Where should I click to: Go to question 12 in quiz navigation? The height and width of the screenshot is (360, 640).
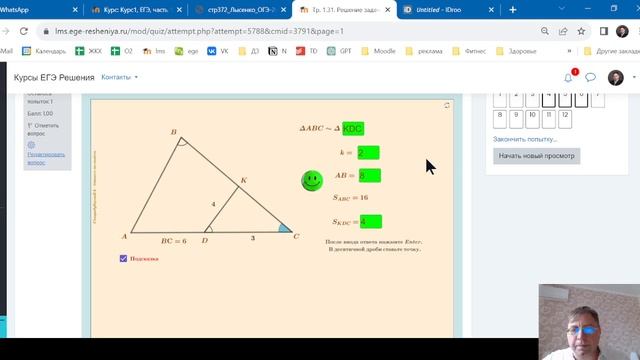[565, 119]
